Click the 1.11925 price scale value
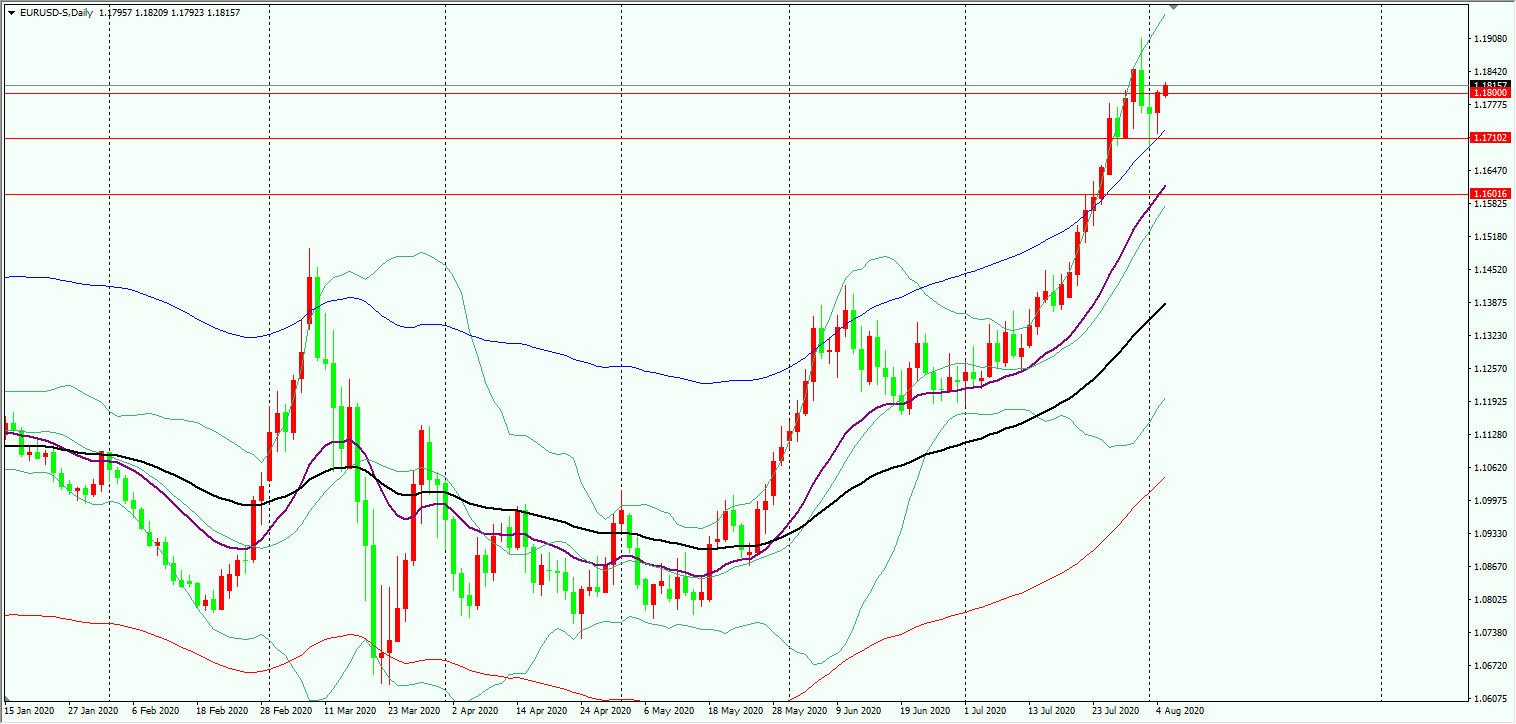Viewport: 1516px width, 724px height. click(1490, 402)
